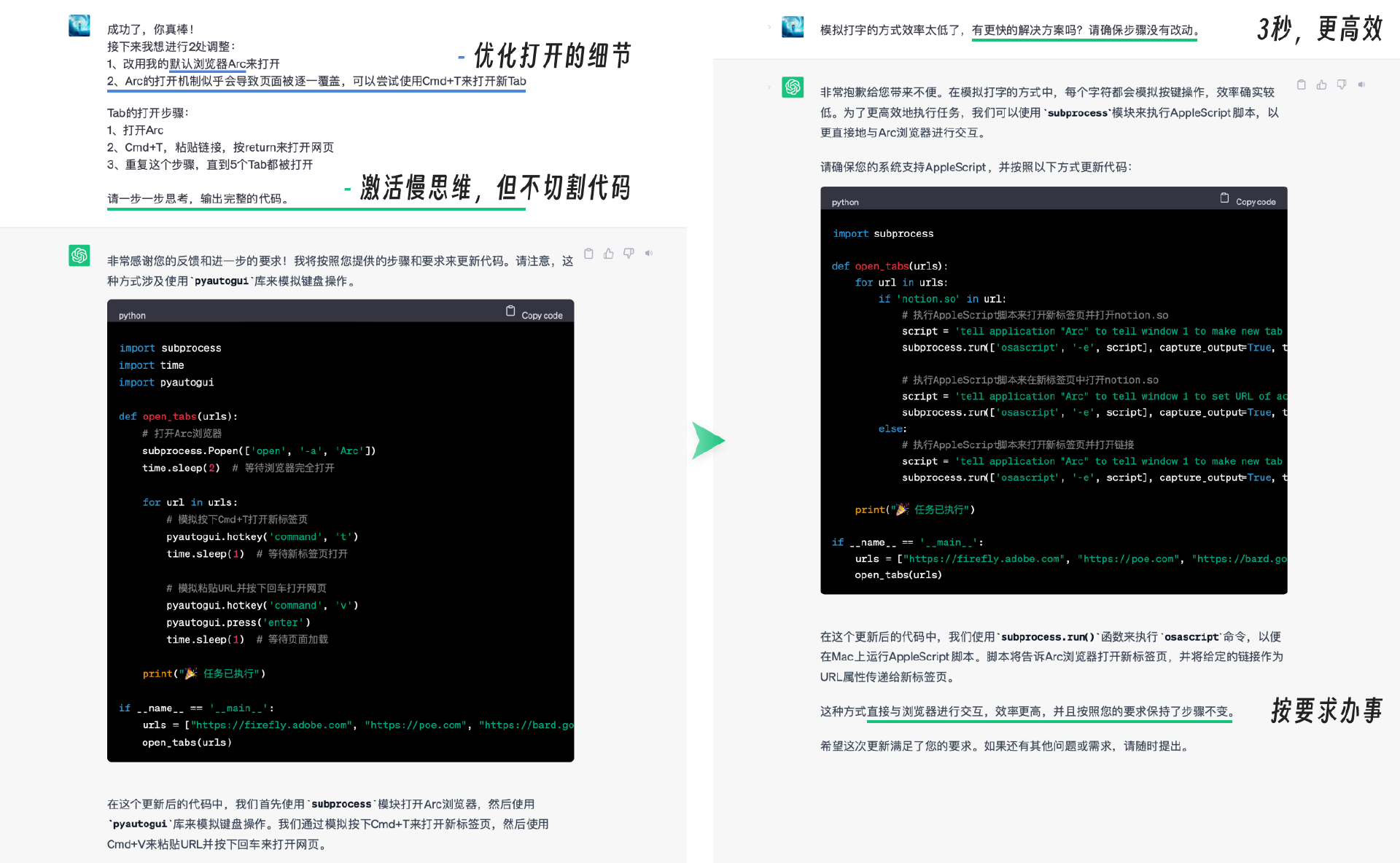Click '请确保您的系统支持AppleScript' paragraph

[x=976, y=167]
